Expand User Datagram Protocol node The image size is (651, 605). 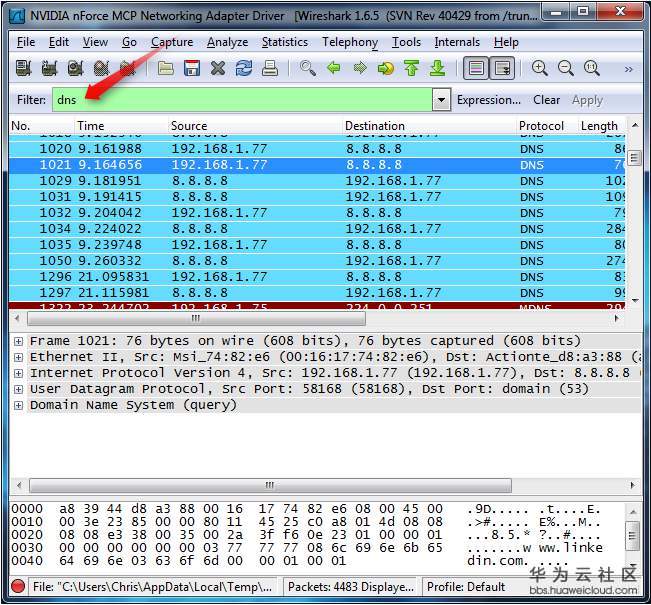coord(18,389)
